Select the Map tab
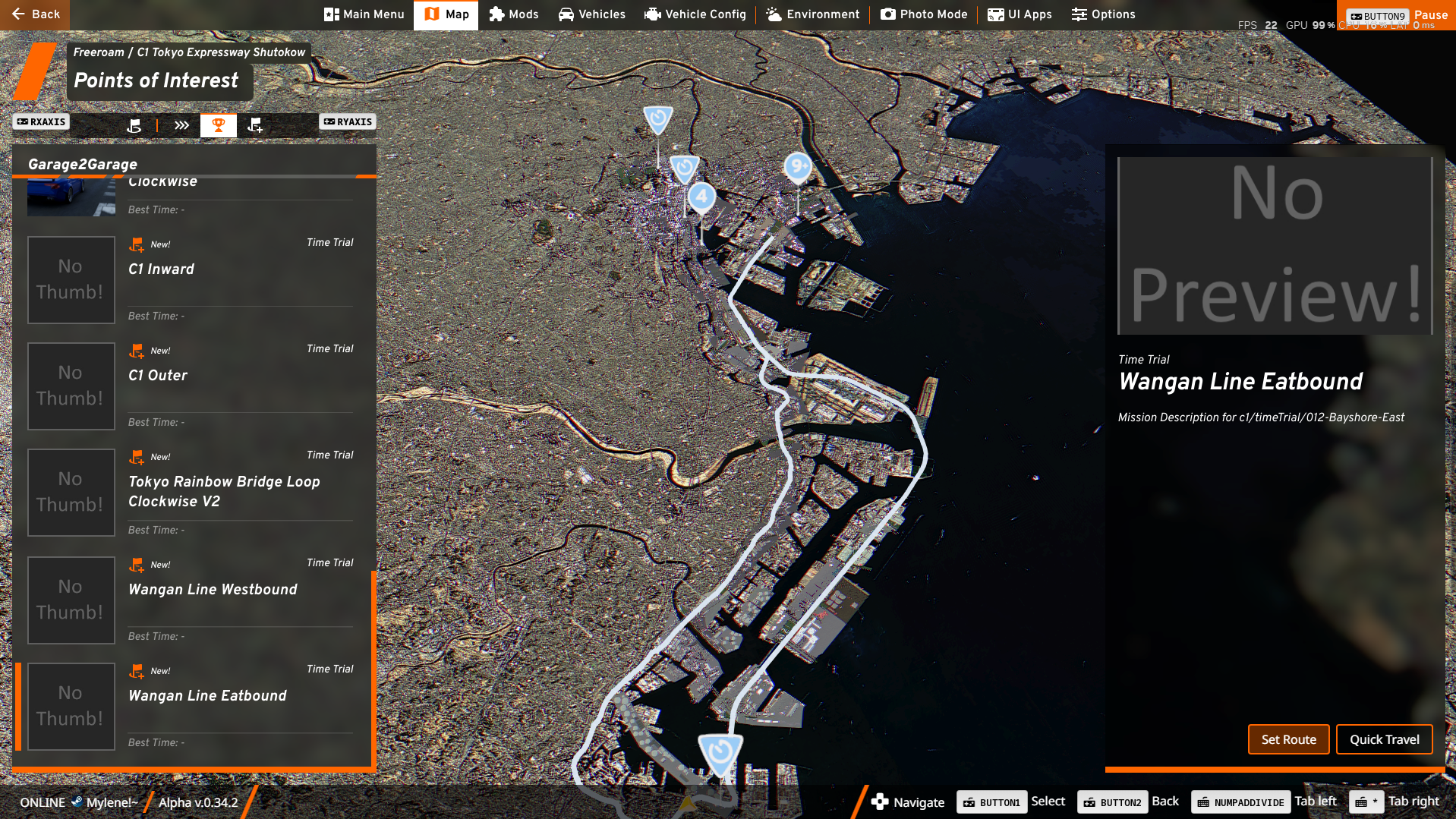Viewport: 1456px width, 819px height. pyautogui.click(x=446, y=14)
